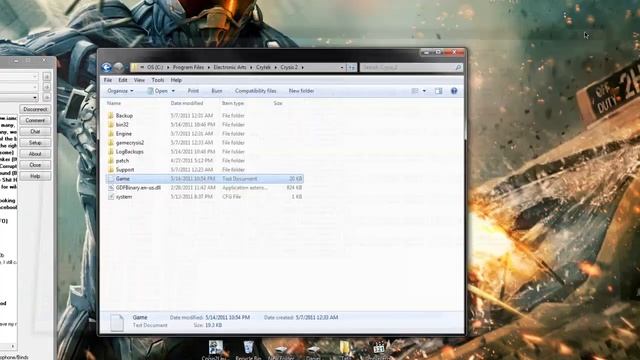The image size is (640, 360).
Task: Select the GDFBinary.en-us.dll file name
Action: pos(138,188)
